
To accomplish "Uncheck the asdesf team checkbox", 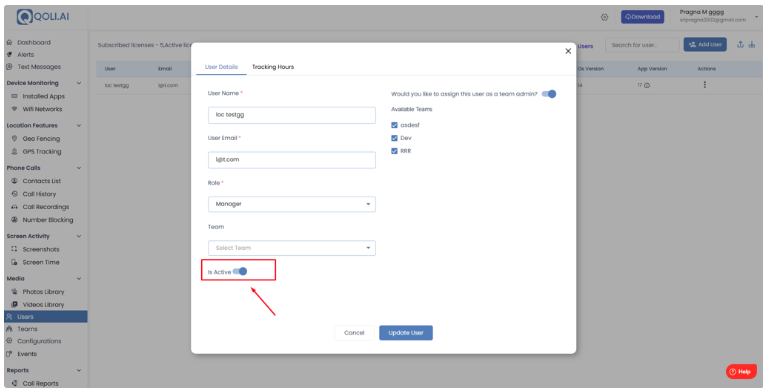I will click(x=394, y=125).
